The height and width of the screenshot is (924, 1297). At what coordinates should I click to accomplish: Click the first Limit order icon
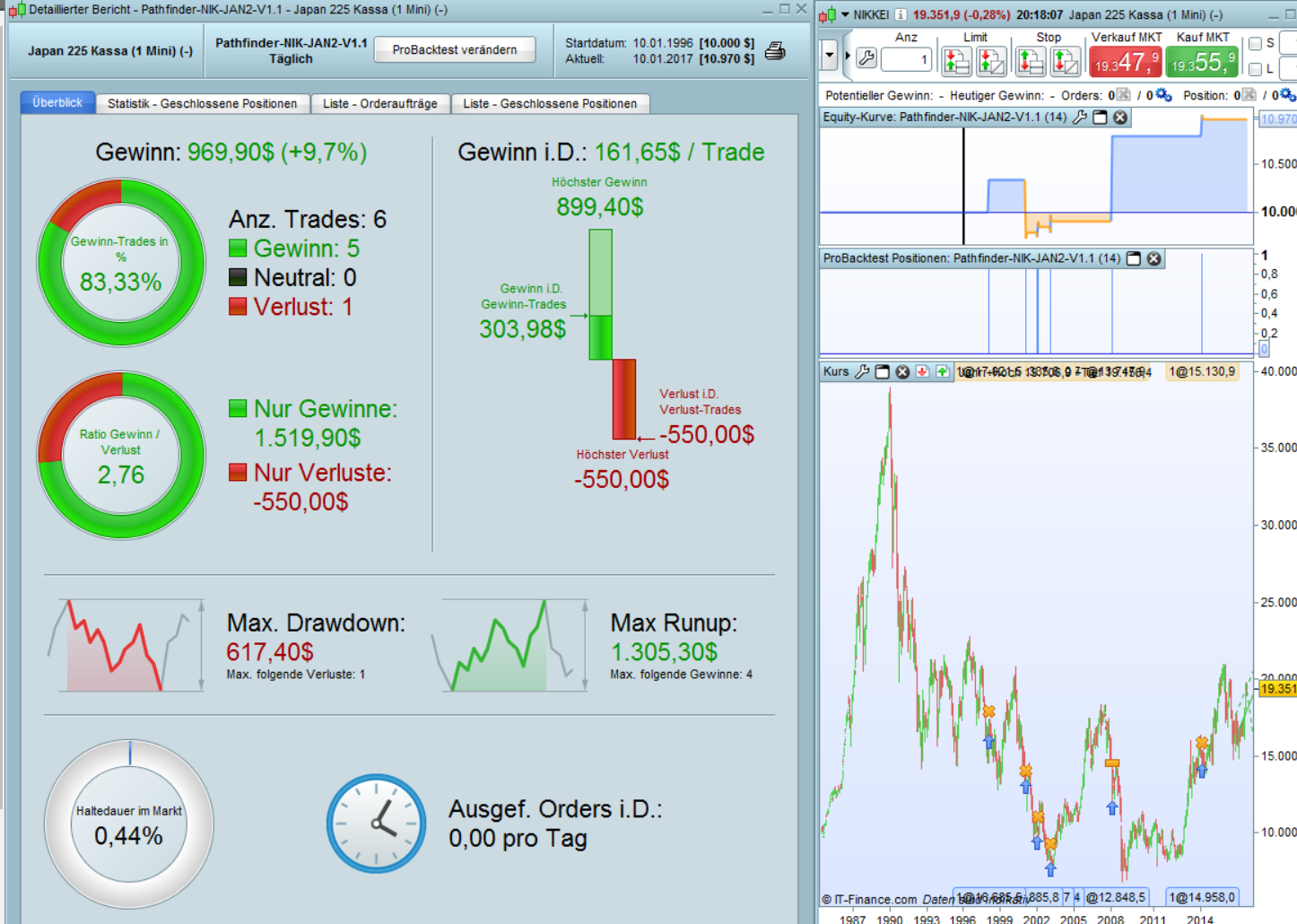pos(957,61)
